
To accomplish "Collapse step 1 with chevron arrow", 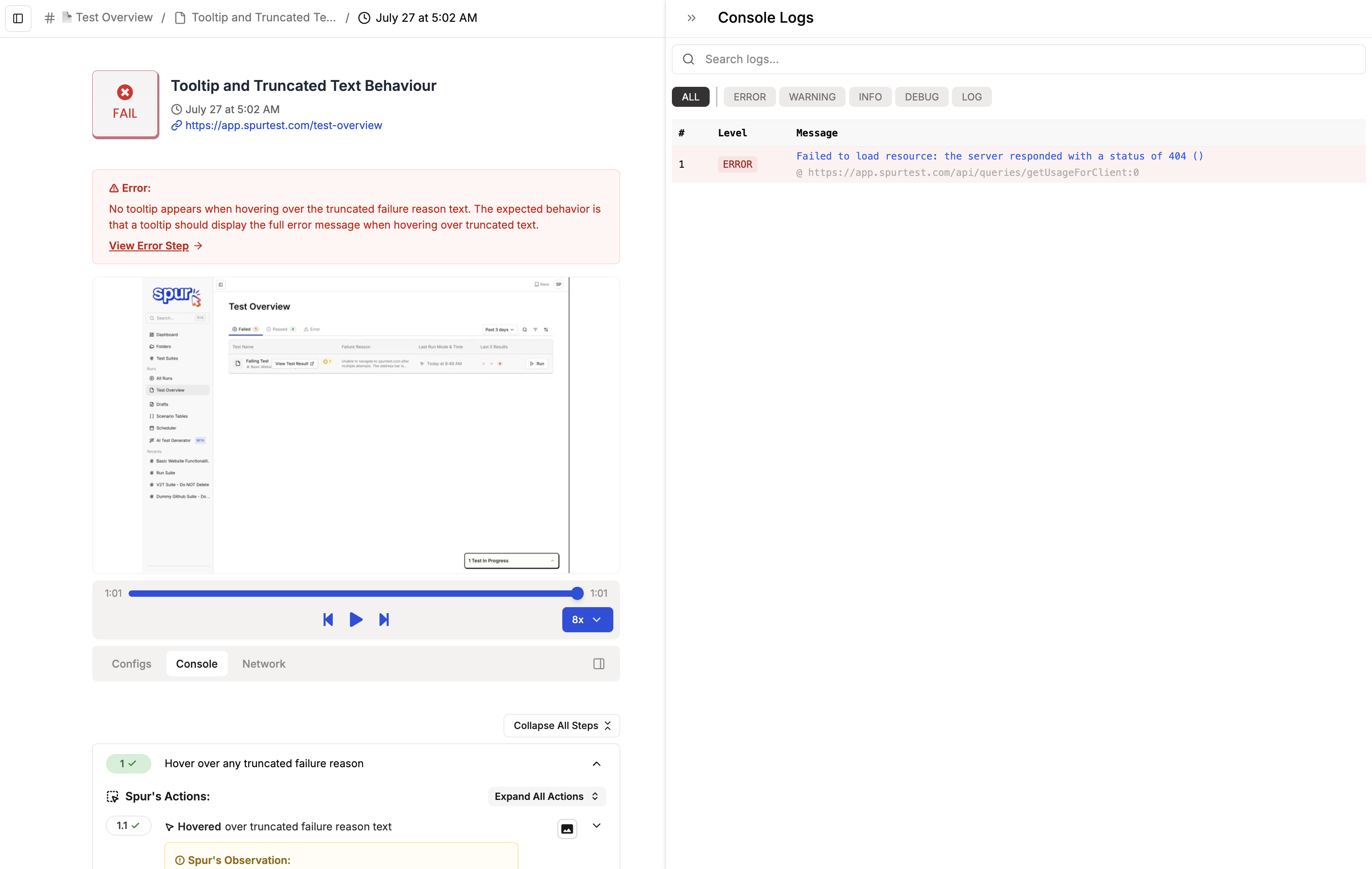I will click(x=596, y=764).
